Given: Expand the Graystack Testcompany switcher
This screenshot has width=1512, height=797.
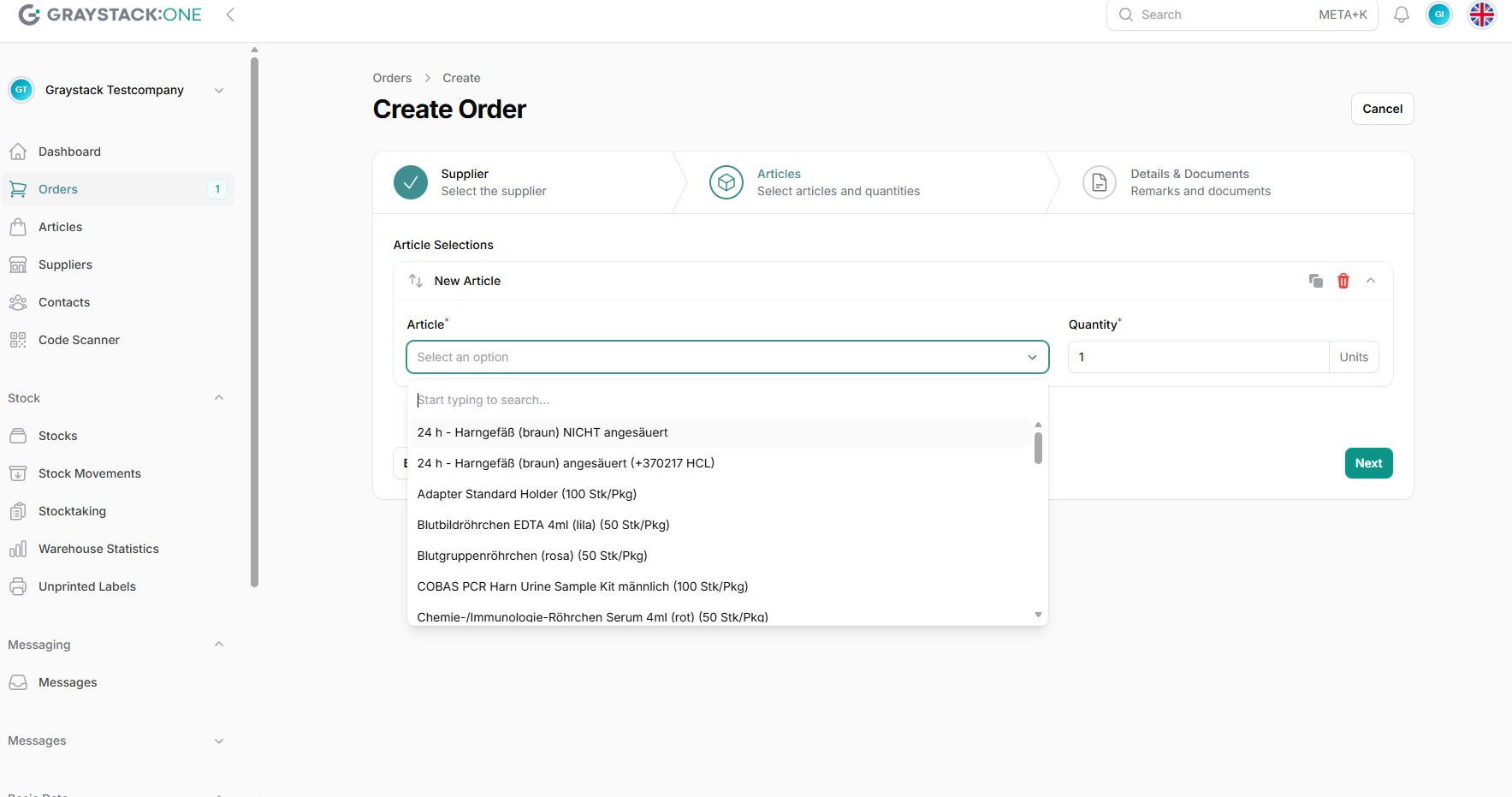Looking at the screenshot, I should point(218,91).
